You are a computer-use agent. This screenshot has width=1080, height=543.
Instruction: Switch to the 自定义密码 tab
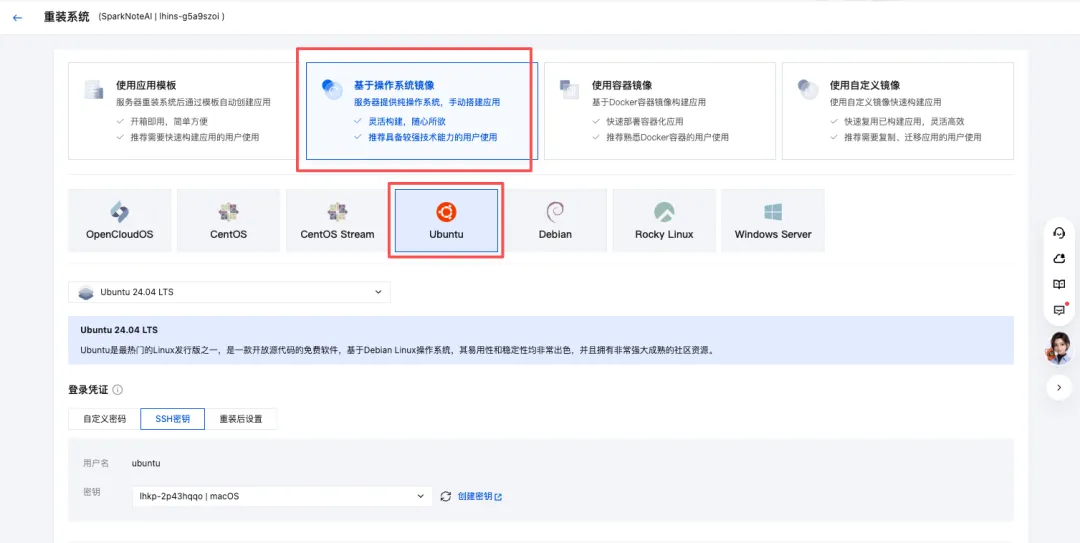pyautogui.click(x=104, y=419)
